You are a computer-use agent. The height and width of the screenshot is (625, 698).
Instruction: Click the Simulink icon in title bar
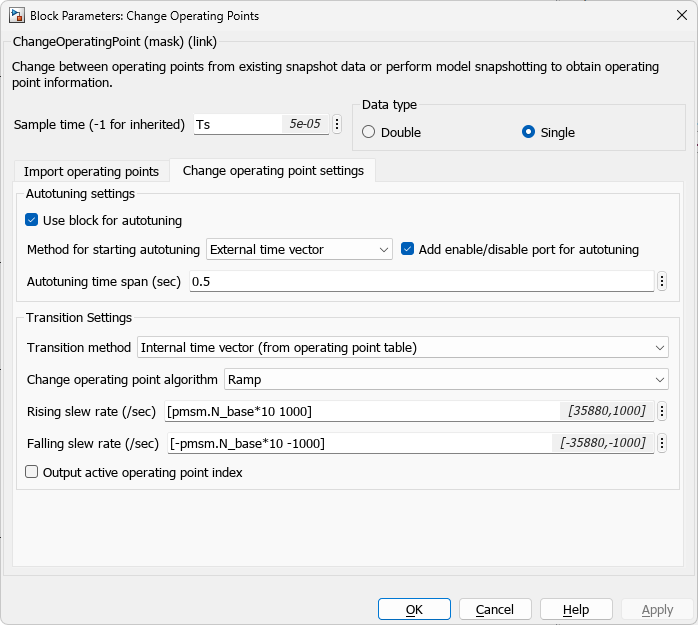tap(17, 16)
